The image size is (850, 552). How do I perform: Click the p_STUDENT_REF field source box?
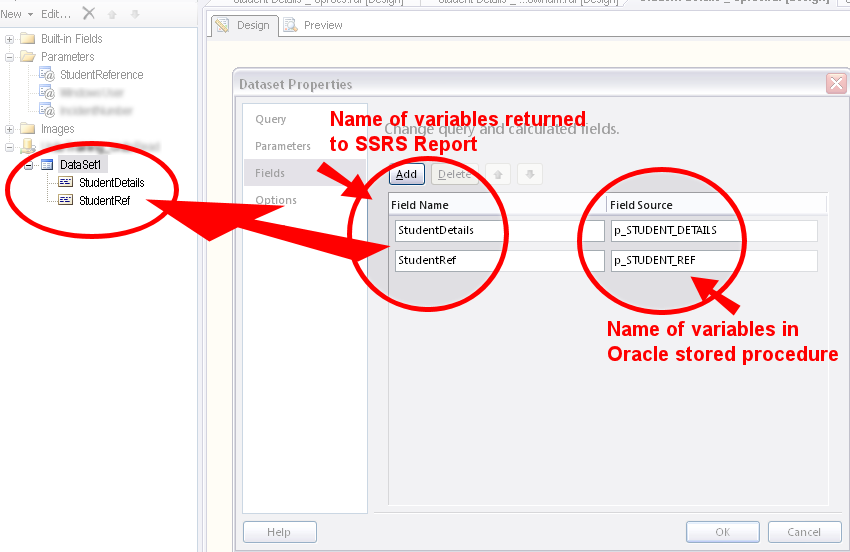click(x=713, y=261)
